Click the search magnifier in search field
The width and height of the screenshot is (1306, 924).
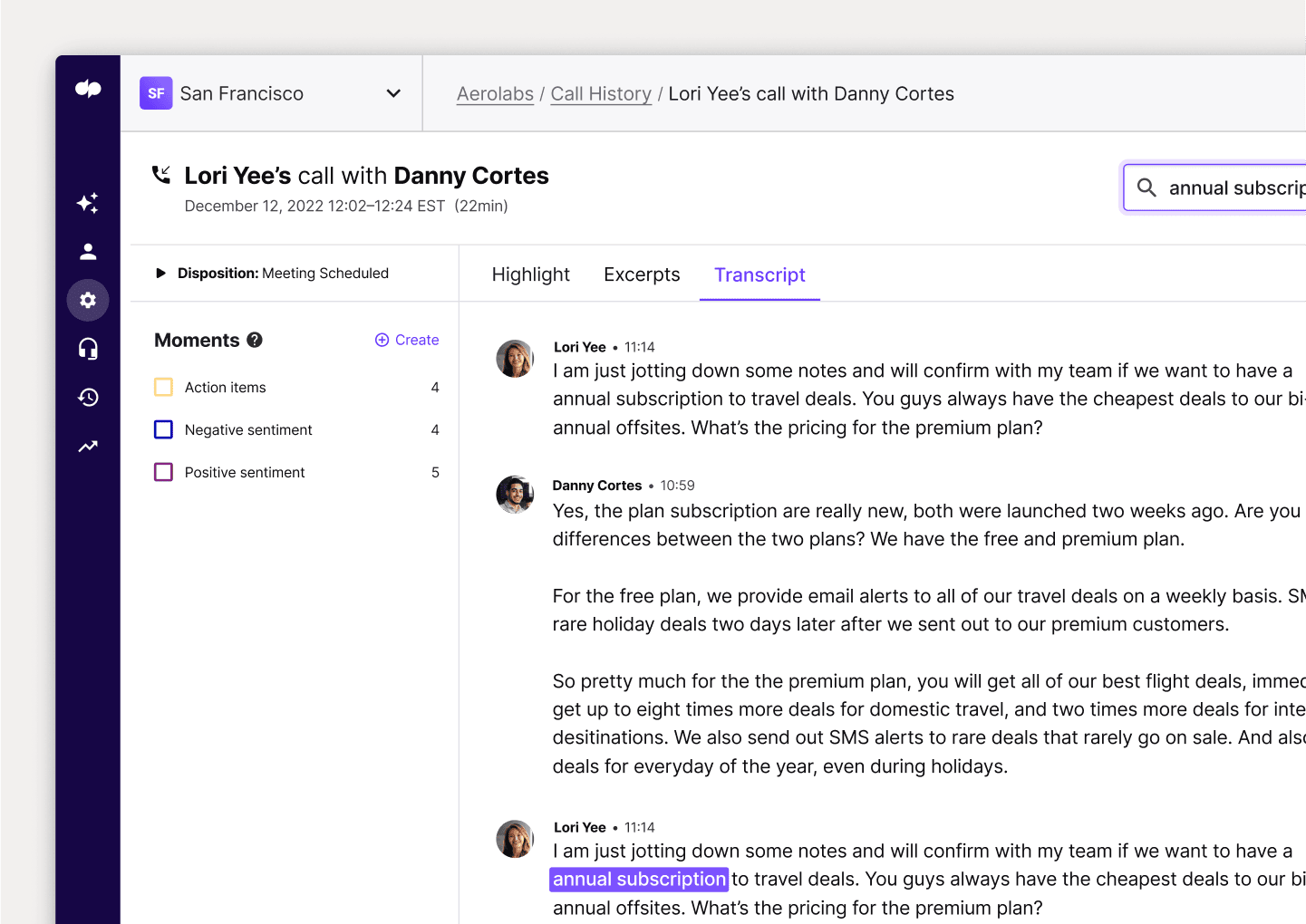[x=1146, y=188]
